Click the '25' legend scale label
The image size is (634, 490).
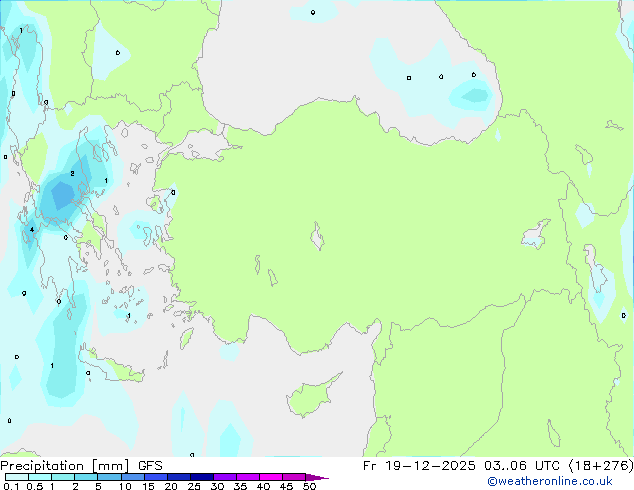pos(194,486)
